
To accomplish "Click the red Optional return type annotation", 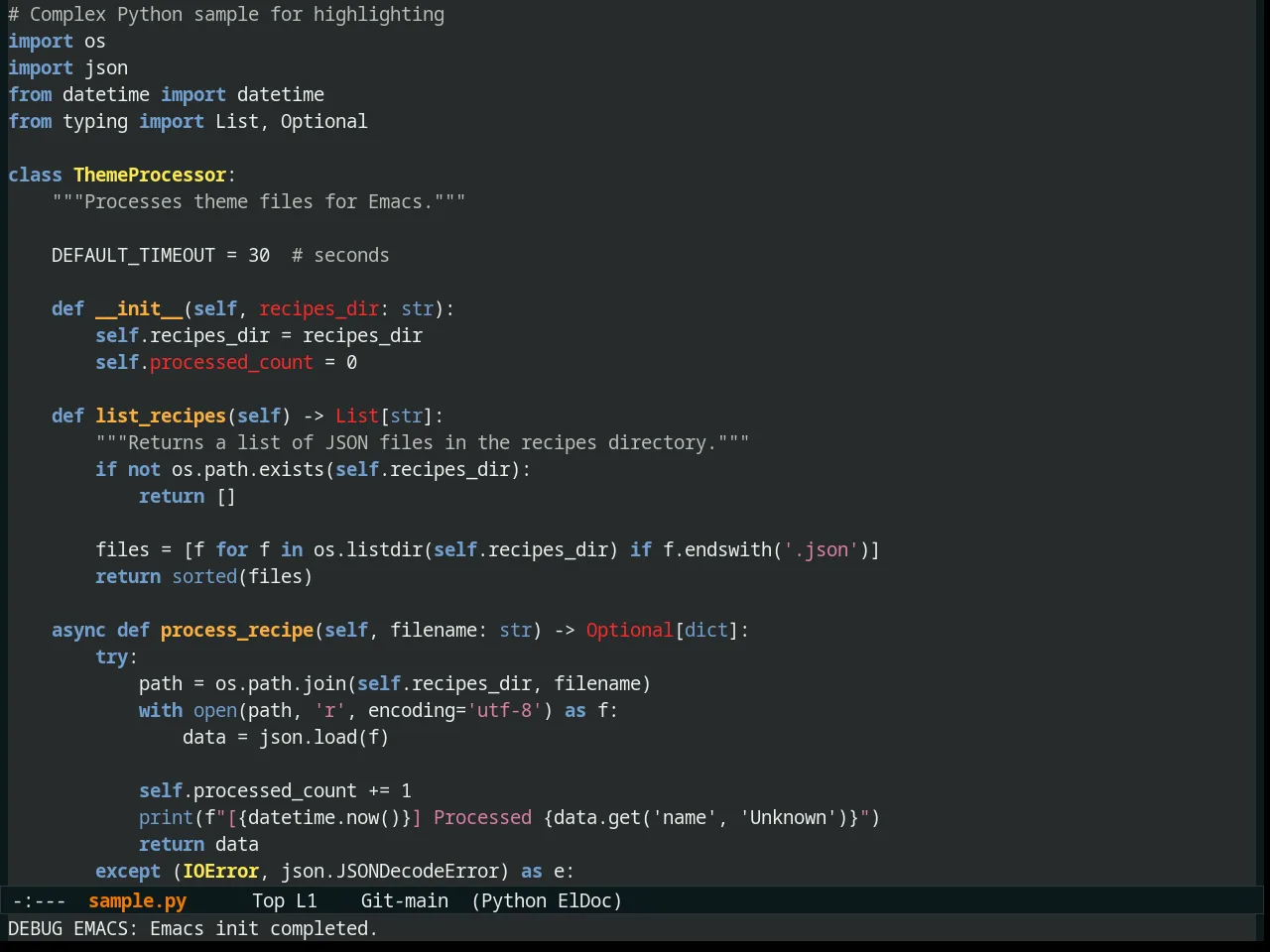I will (629, 630).
